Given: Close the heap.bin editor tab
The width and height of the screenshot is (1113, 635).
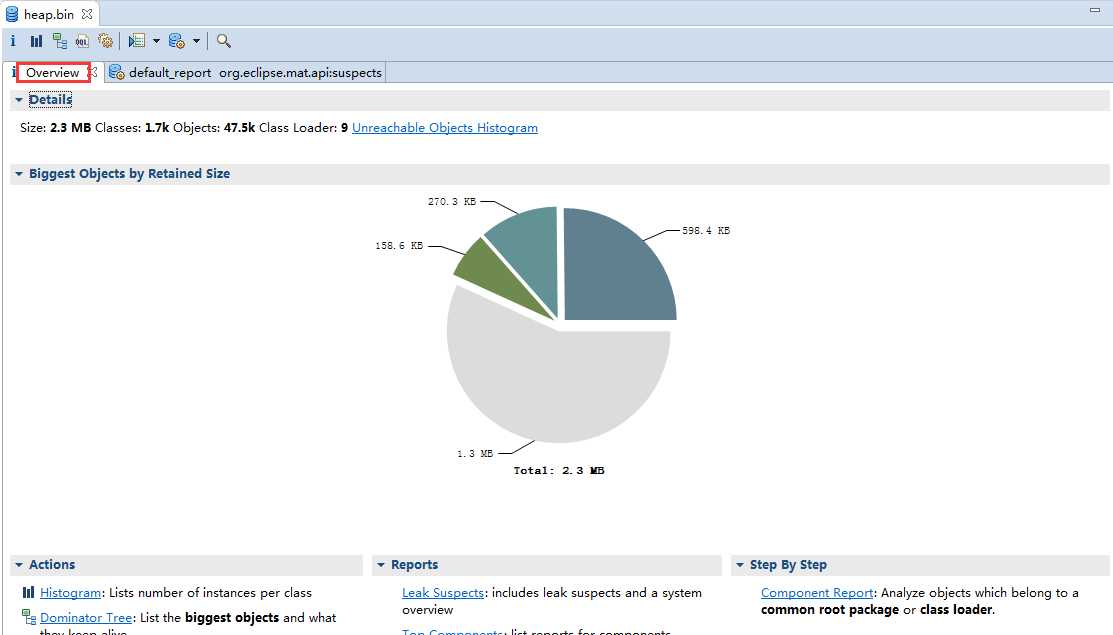Looking at the screenshot, I should [x=87, y=14].
